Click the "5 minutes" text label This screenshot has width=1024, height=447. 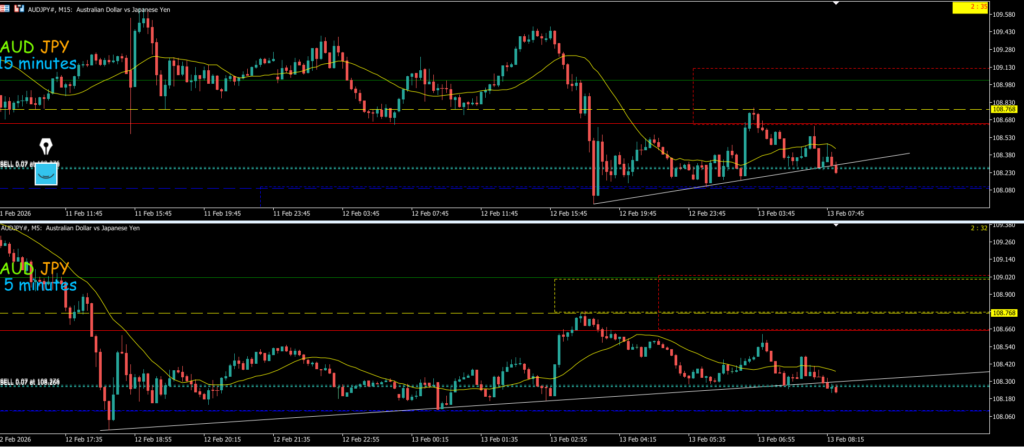(x=40, y=285)
